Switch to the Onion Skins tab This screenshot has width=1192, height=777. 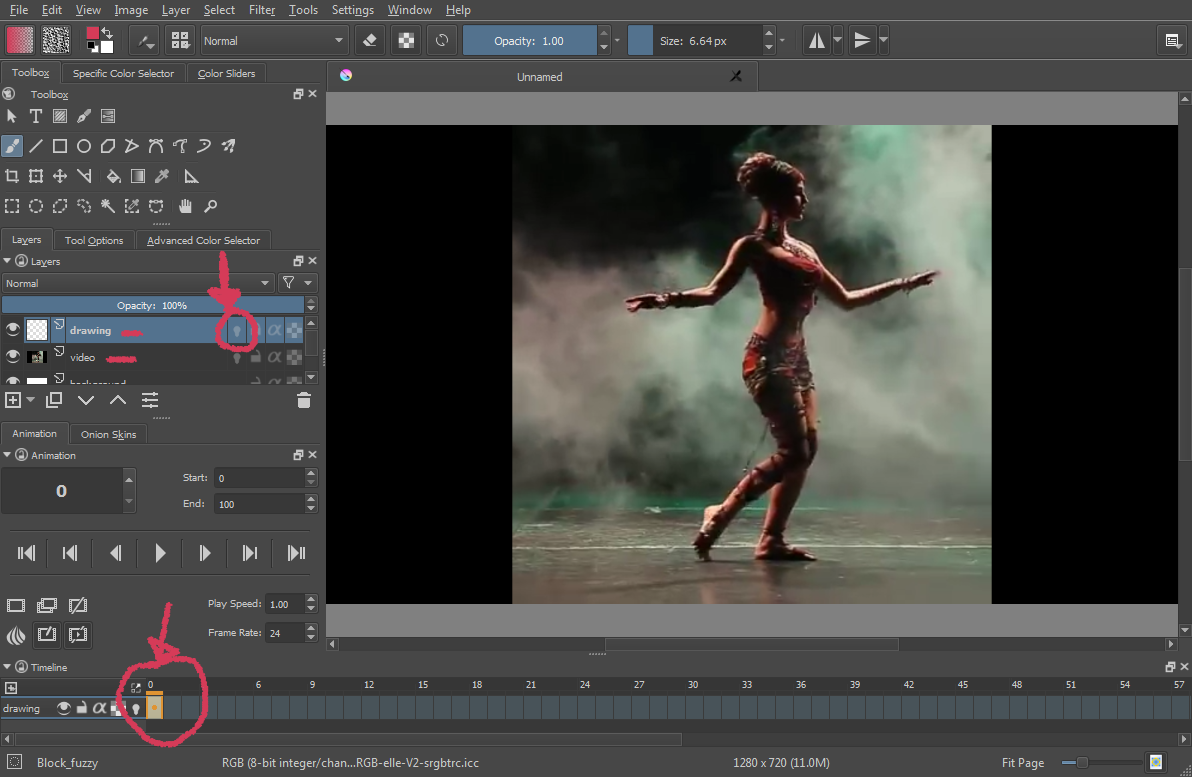point(109,434)
